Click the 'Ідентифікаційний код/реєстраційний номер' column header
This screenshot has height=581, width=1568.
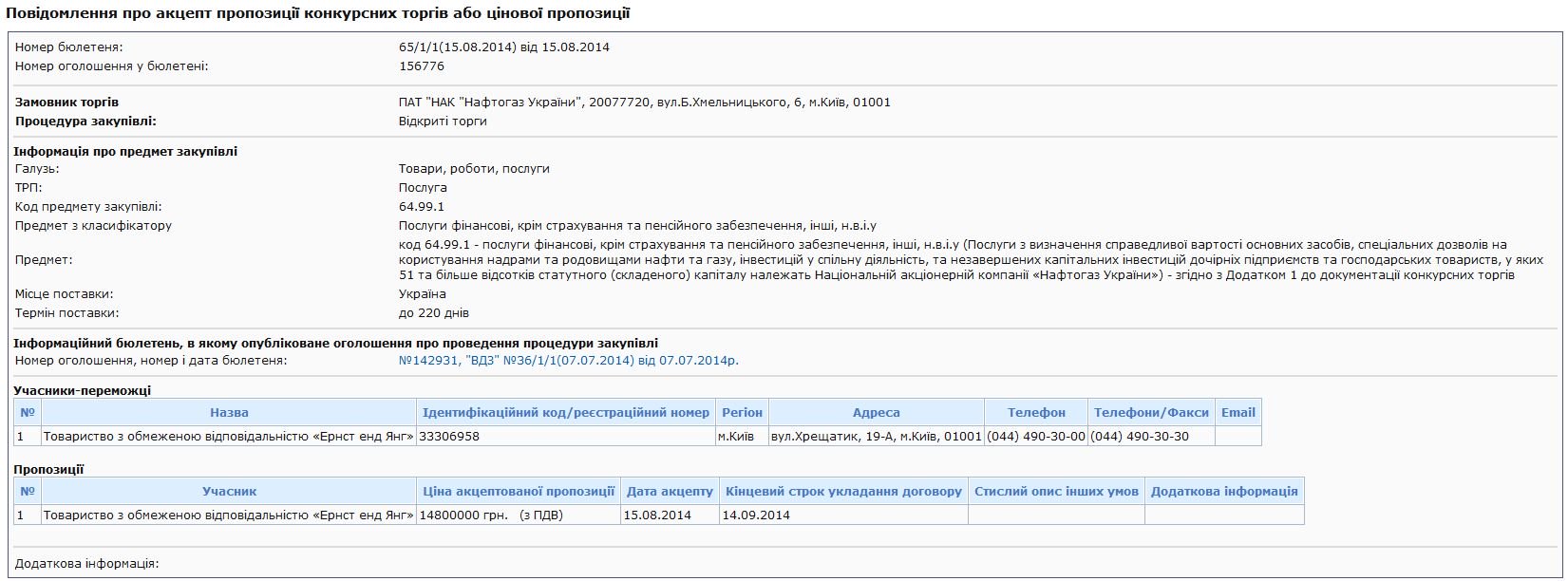click(x=566, y=412)
